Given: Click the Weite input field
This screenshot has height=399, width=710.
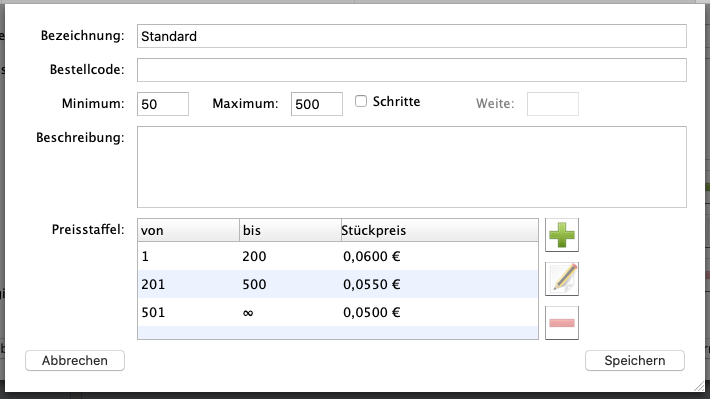Looking at the screenshot, I should [552, 104].
